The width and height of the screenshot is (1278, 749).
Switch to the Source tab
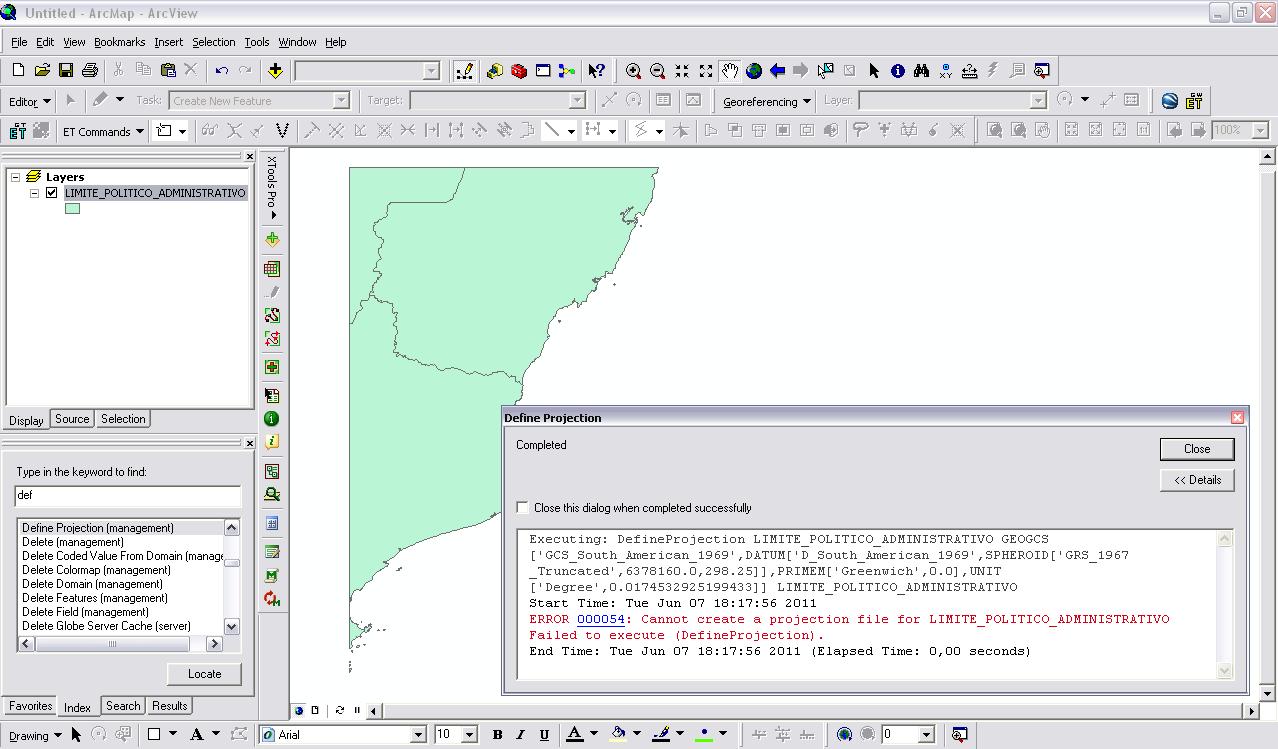click(72, 419)
